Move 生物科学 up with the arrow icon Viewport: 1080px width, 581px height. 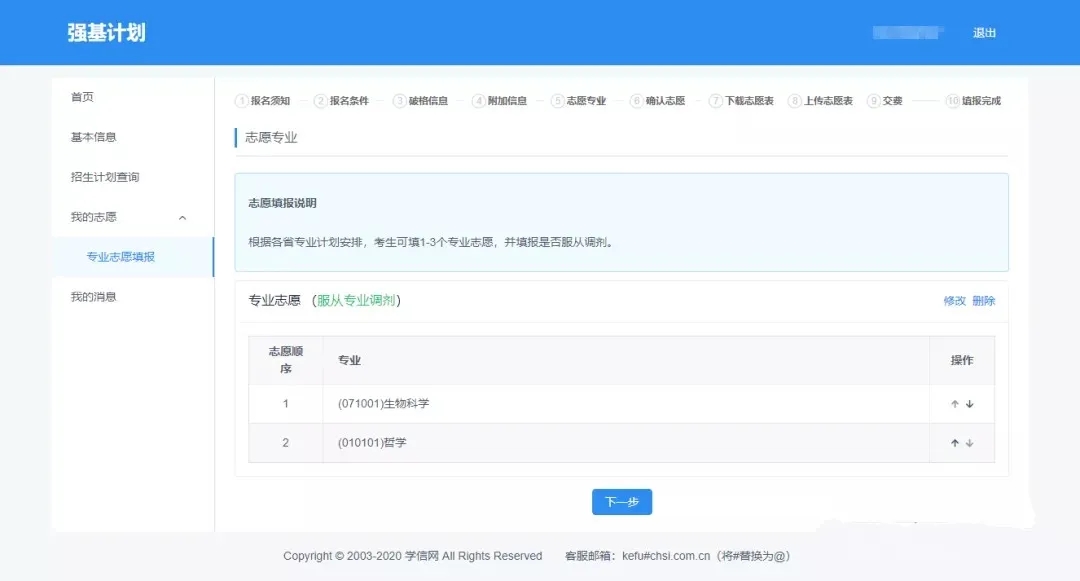point(955,404)
